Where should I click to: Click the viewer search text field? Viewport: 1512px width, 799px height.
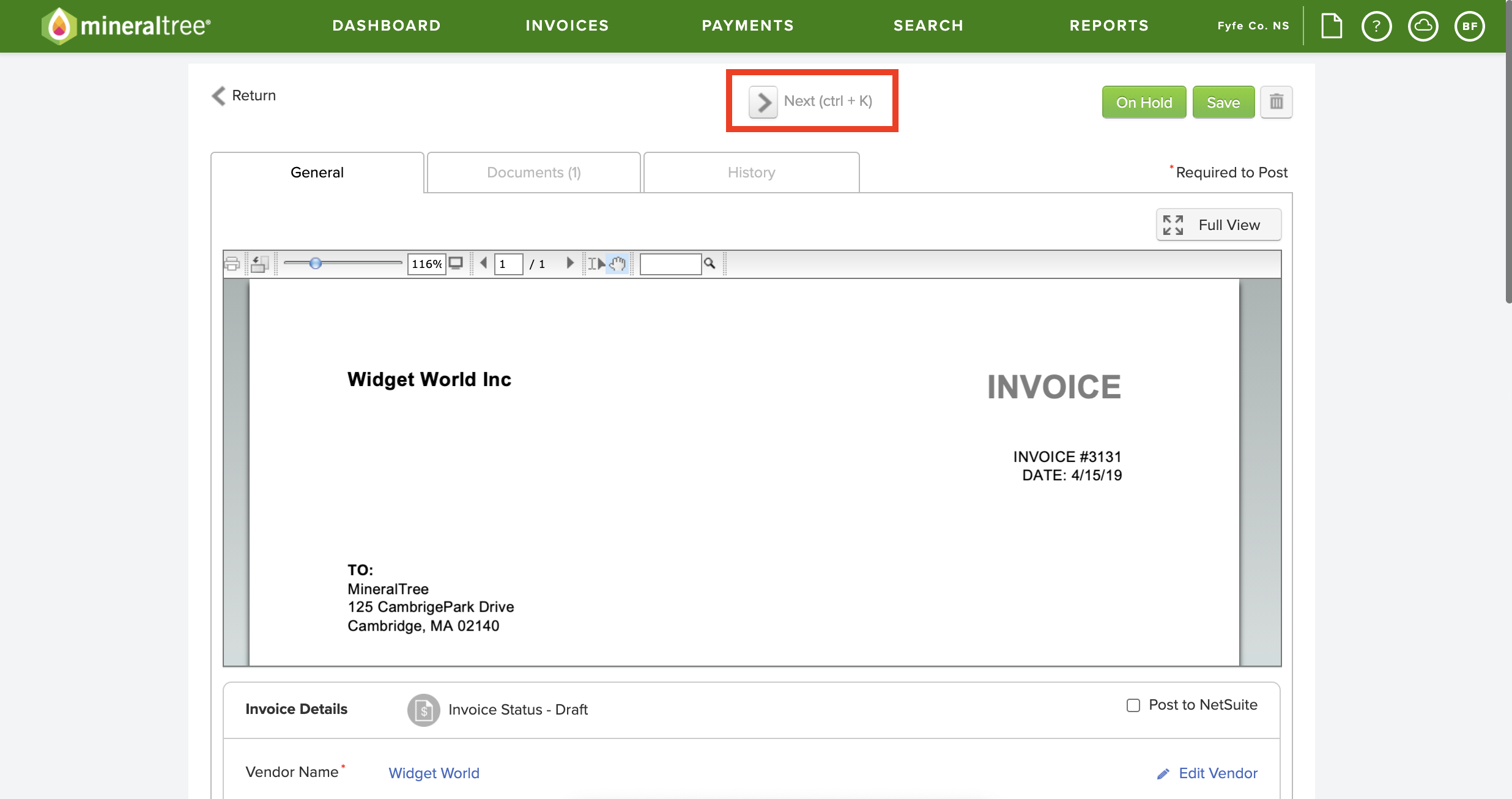coord(670,264)
